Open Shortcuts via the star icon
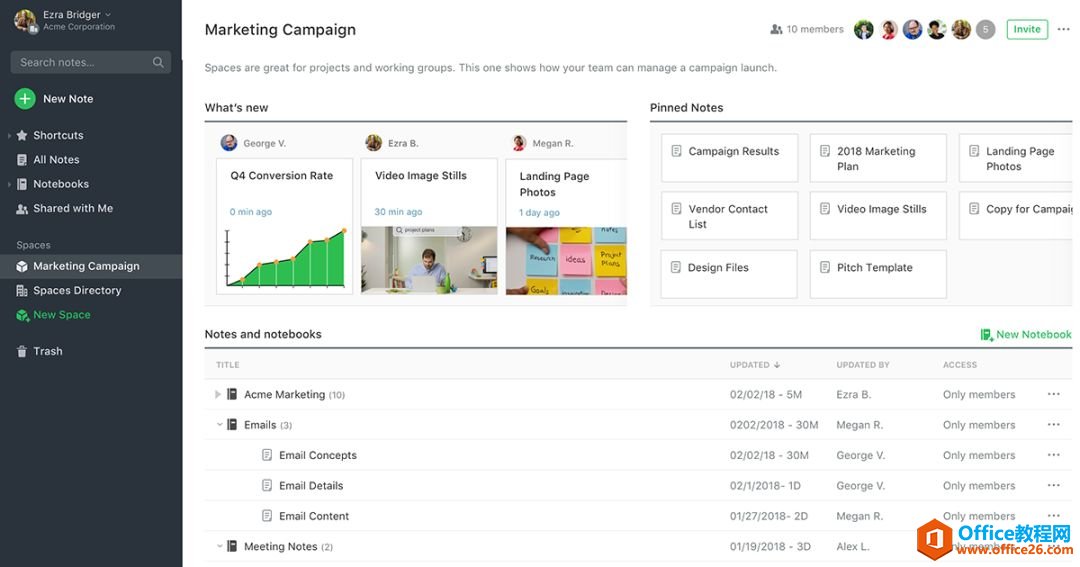This screenshot has height=567, width=1080. [22, 136]
